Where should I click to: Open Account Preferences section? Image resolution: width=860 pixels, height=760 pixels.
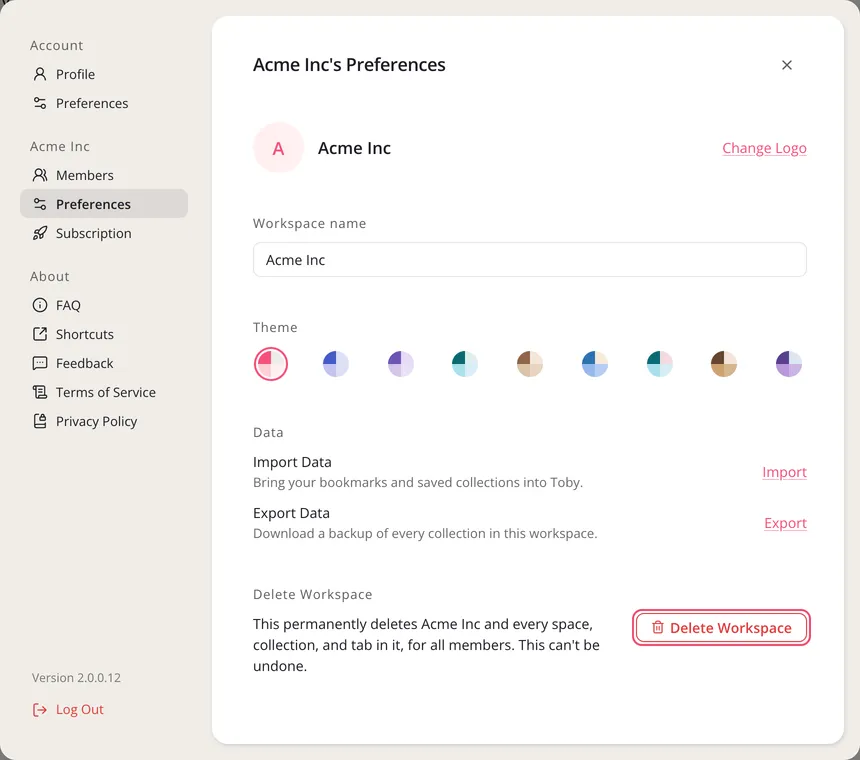click(x=104, y=103)
